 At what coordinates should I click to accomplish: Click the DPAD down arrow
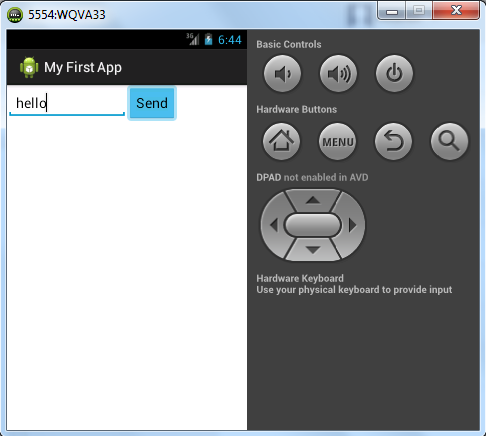(x=313, y=250)
